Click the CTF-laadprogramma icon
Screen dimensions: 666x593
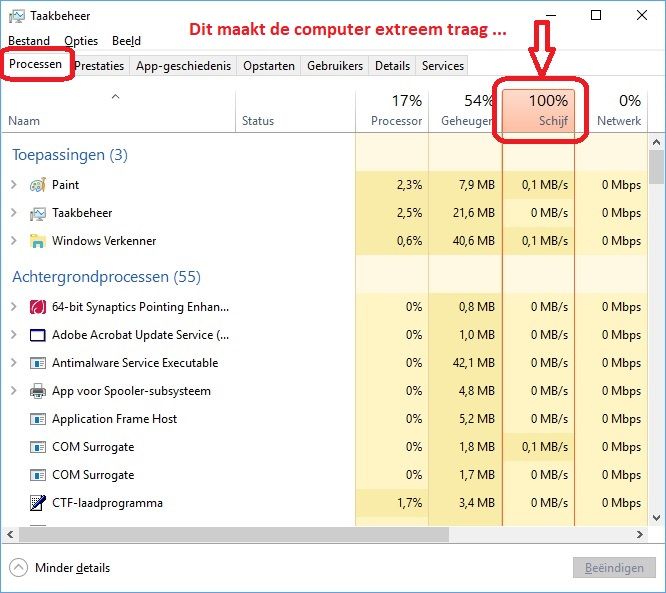(x=37, y=503)
